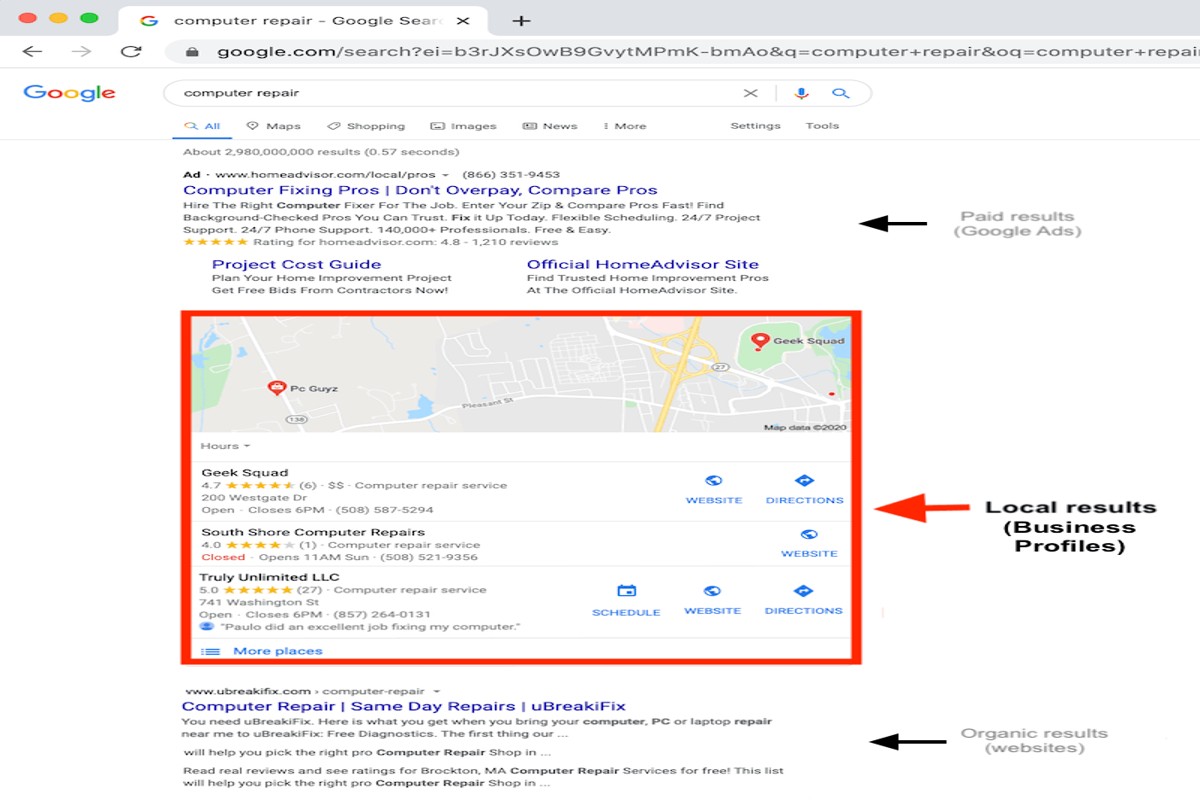
Task: Open Geek Squad business listing name
Action: pos(244,473)
